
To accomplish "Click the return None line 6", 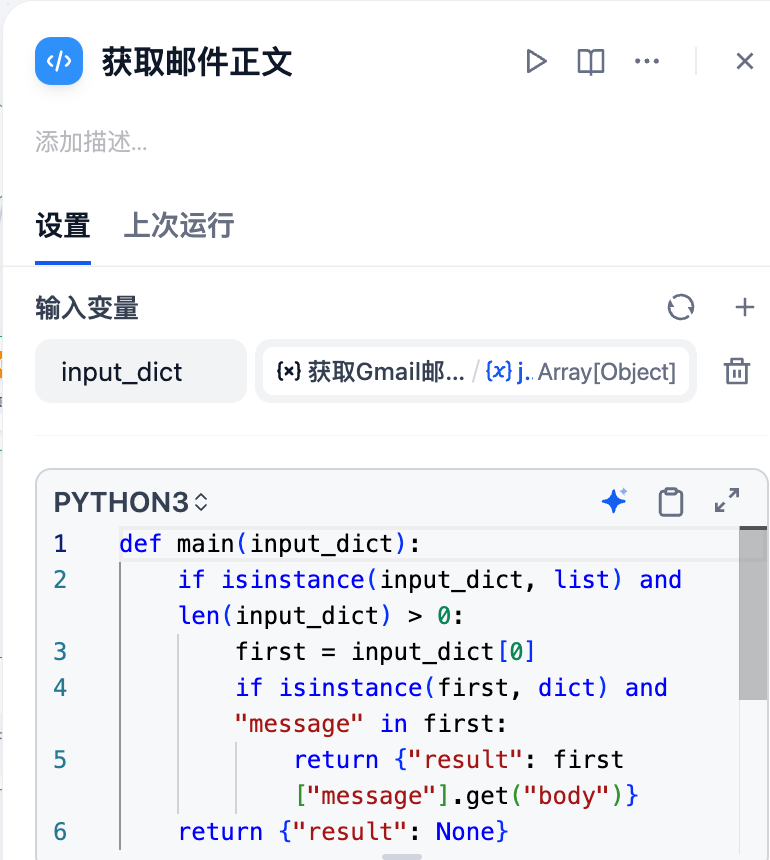I will point(343,831).
